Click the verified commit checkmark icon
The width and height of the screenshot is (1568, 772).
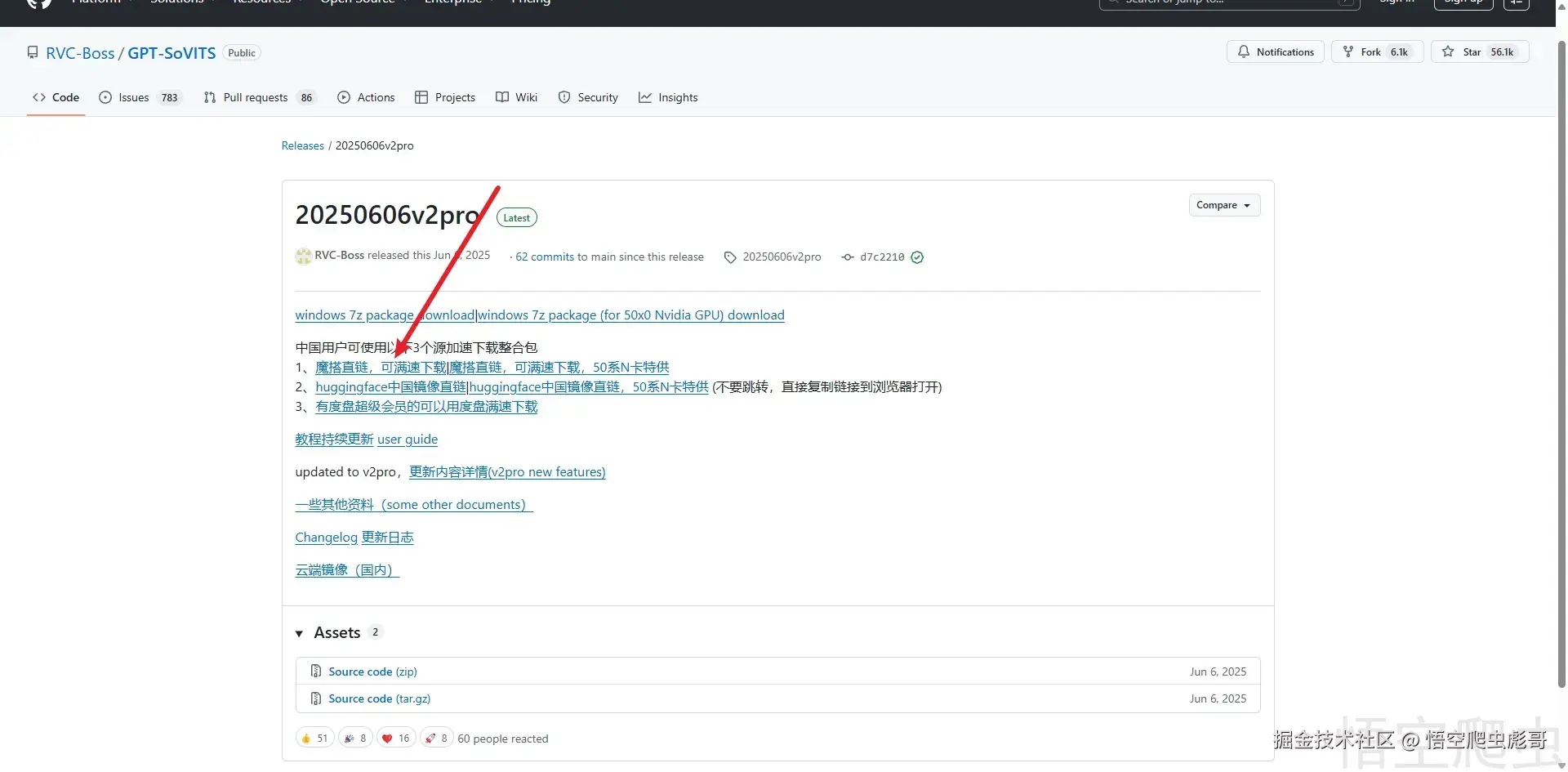coord(917,257)
